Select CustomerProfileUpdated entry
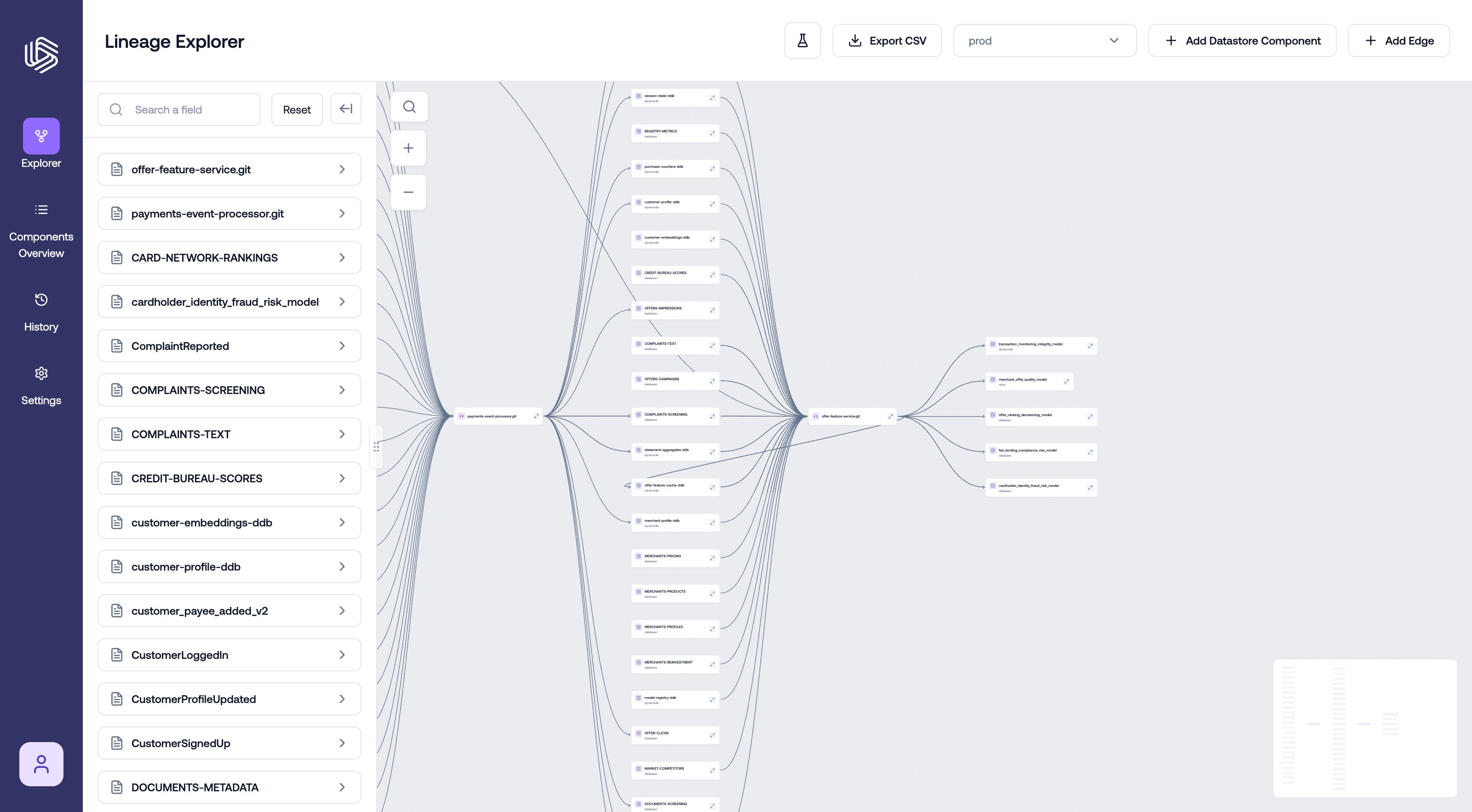Screen dimensions: 1472x812 (229, 699)
